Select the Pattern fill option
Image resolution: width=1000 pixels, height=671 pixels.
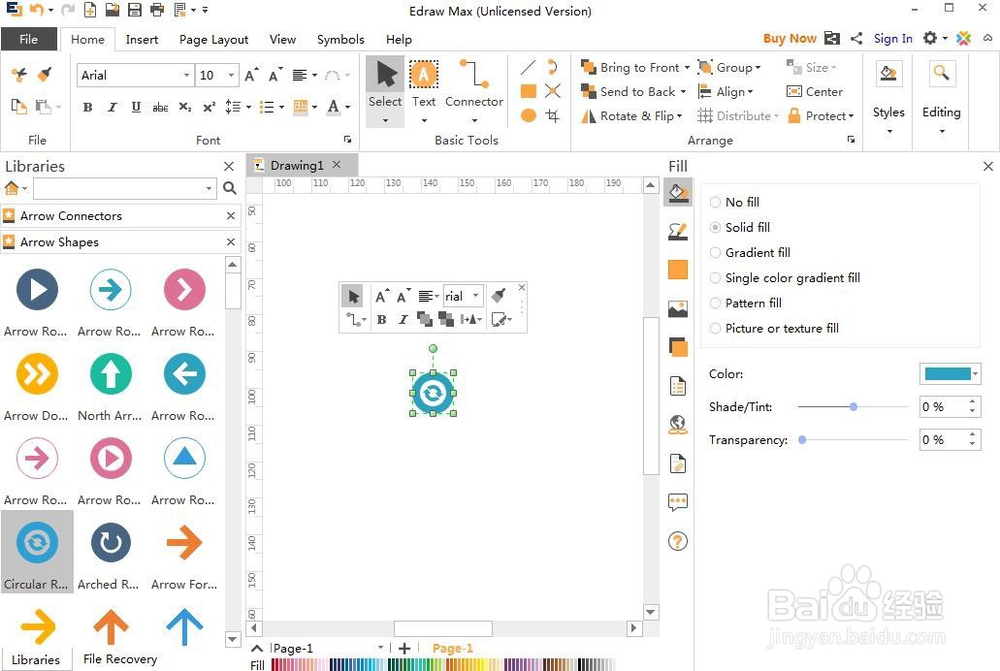pyautogui.click(x=746, y=303)
